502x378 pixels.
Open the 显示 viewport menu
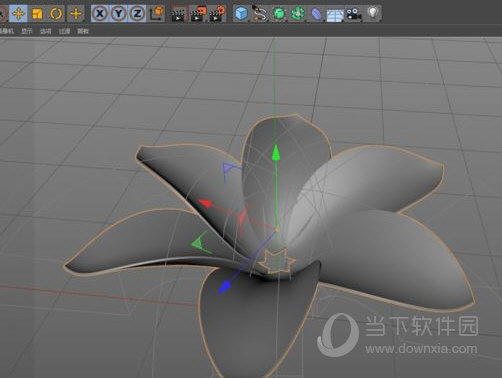[27, 31]
